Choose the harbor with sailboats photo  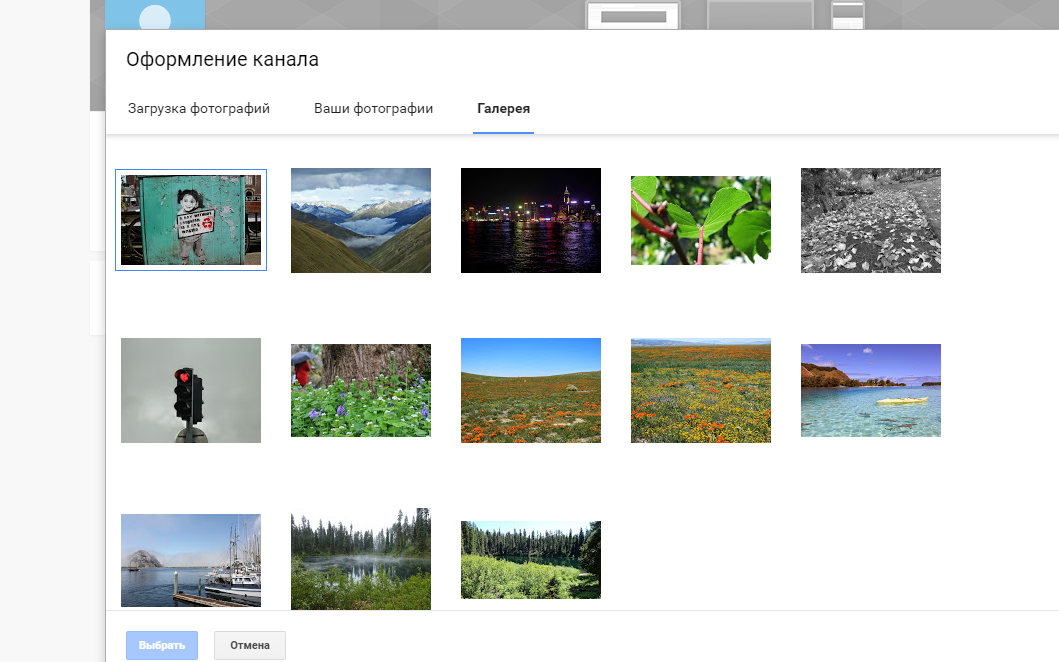[x=191, y=560]
